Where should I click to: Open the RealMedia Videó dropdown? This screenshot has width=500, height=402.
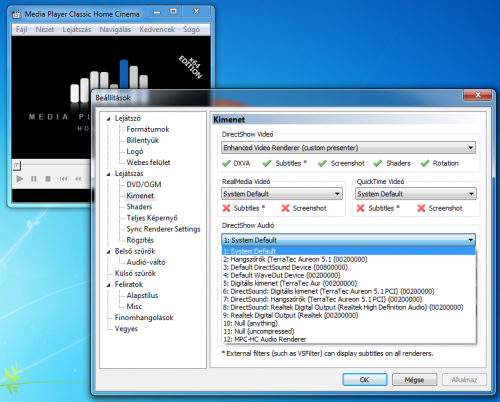tap(282, 194)
